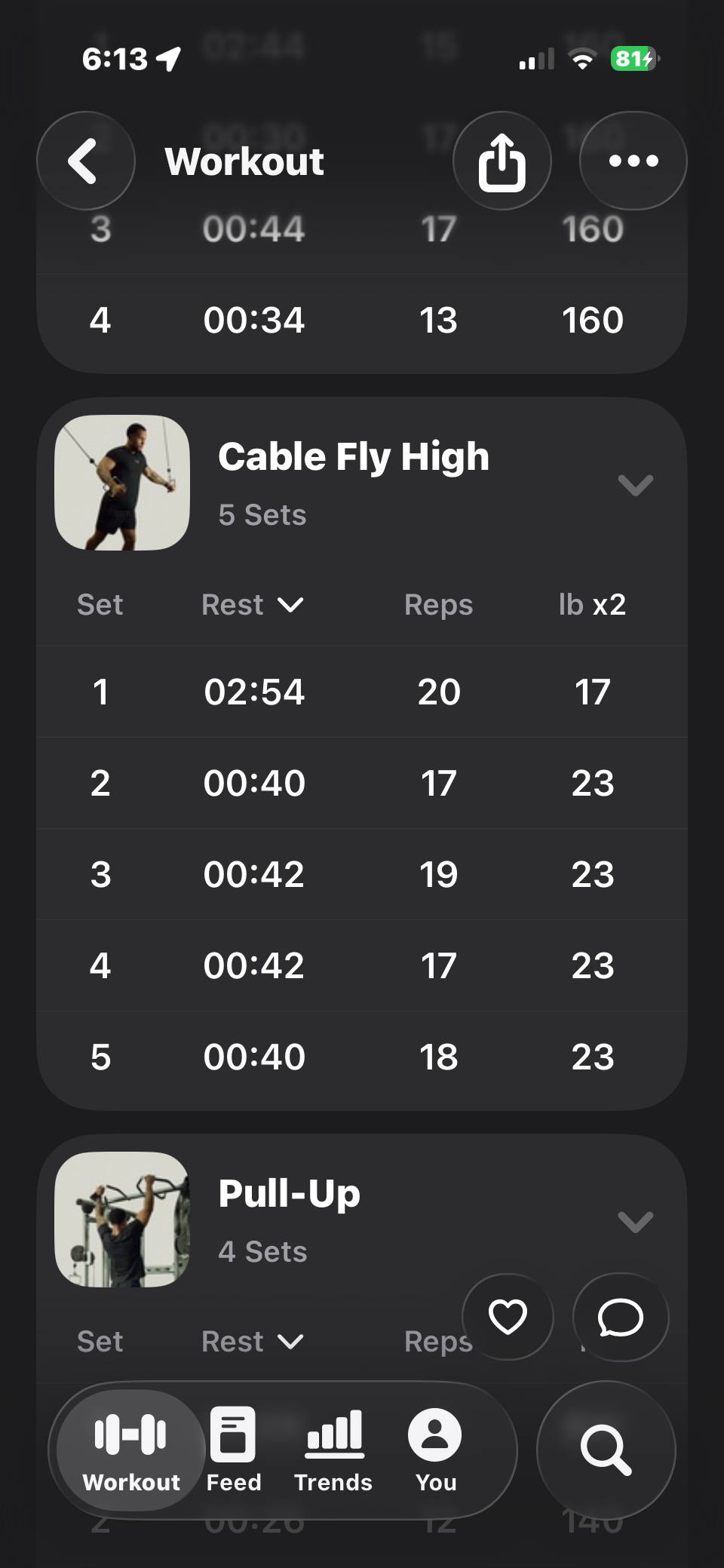This screenshot has height=1568, width=724.
Task: Open the three-dot more options menu
Action: (633, 161)
